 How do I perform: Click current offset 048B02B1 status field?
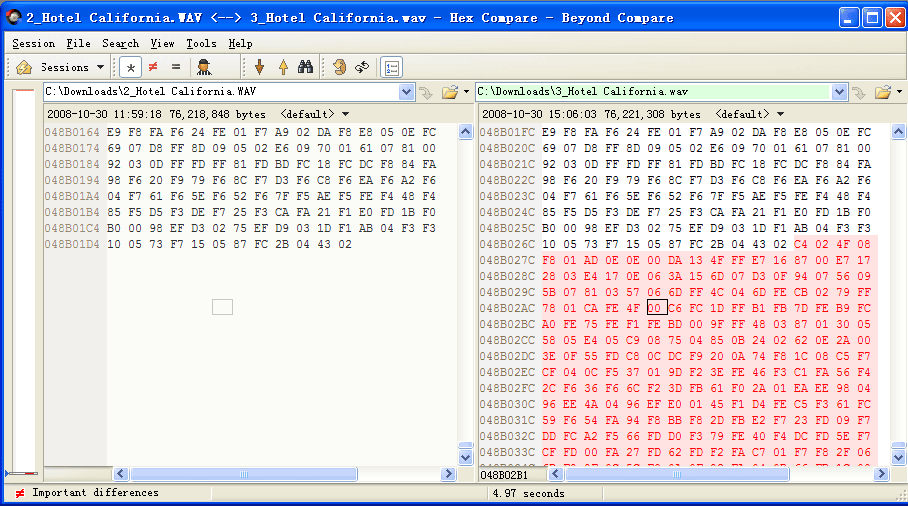(504, 475)
